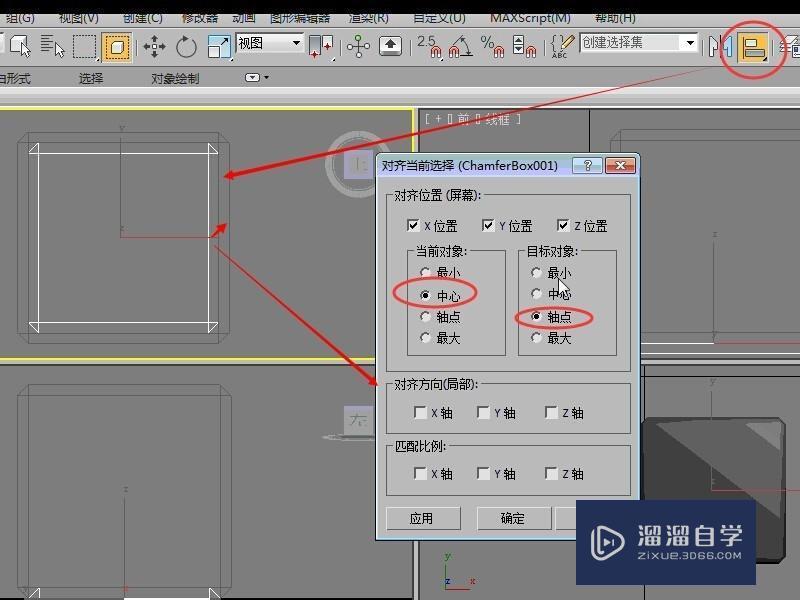Open the Customize menu
The height and width of the screenshot is (600, 800).
[x=439, y=18]
